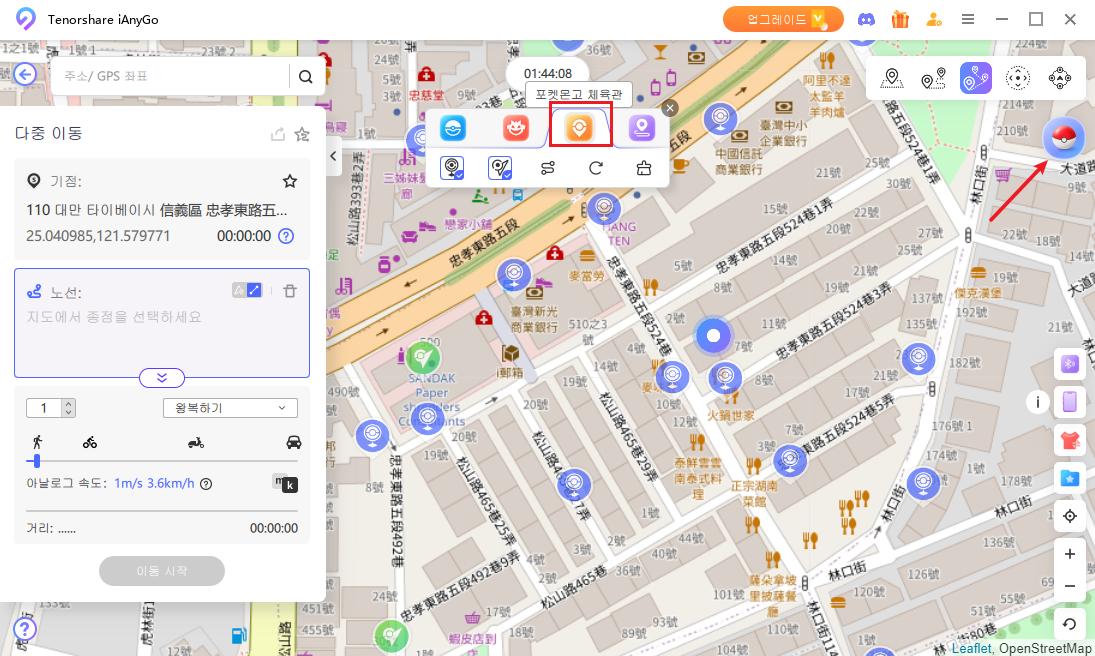Open the gift box icon
The height and width of the screenshot is (656, 1095).
900,19
